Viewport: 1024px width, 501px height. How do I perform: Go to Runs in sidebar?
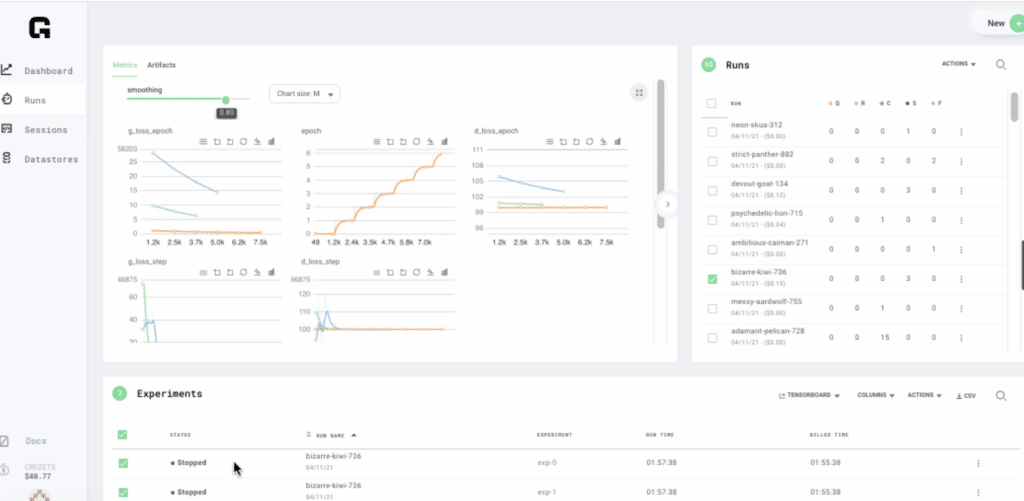[x=42, y=100]
